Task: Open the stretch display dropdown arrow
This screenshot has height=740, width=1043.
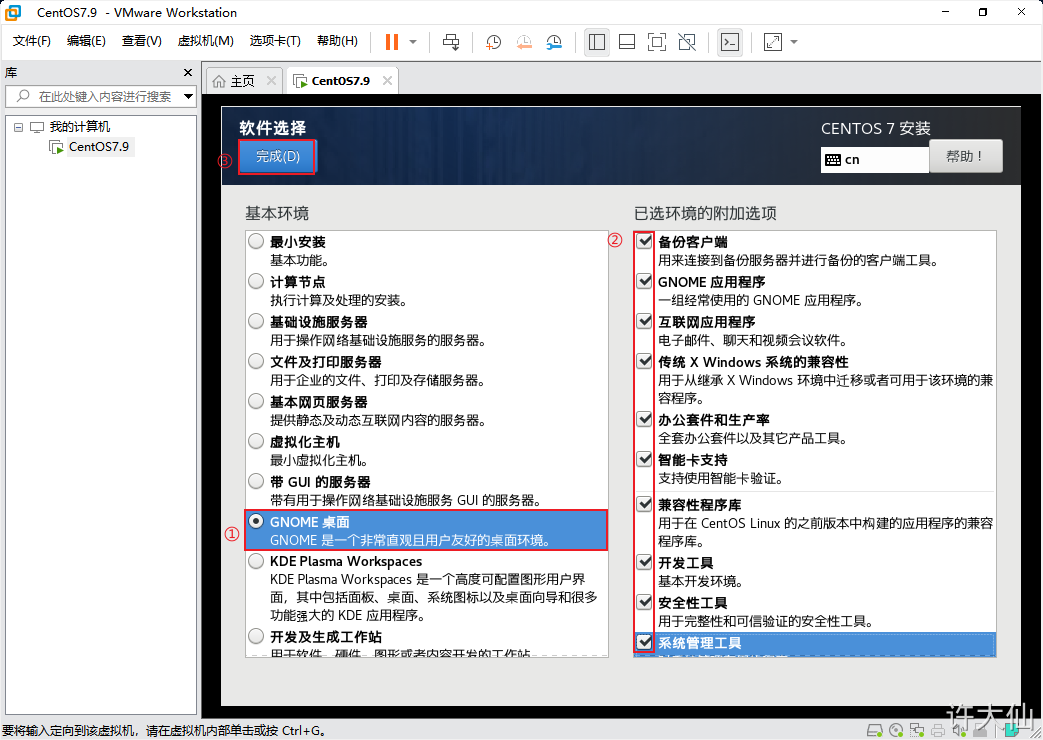Action: pos(794,42)
